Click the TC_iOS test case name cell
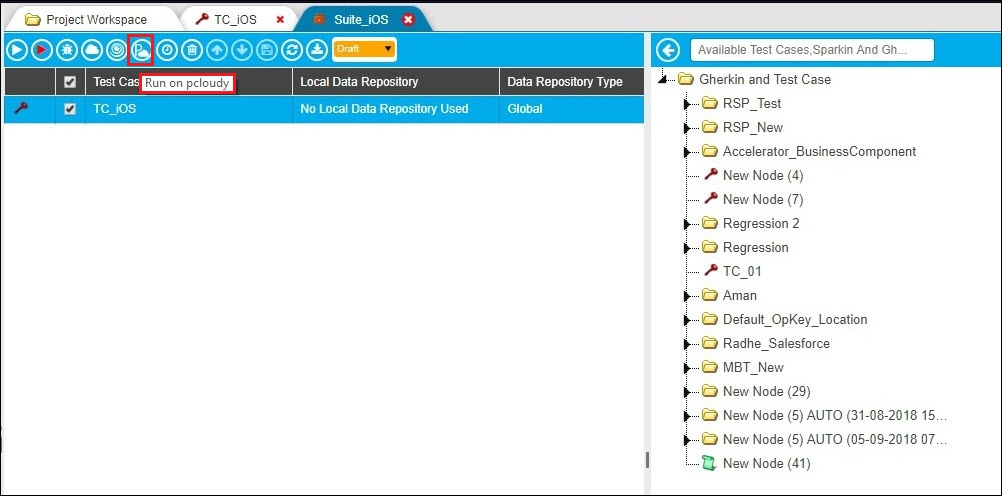The width and height of the screenshot is (1002, 496). [x=189, y=109]
